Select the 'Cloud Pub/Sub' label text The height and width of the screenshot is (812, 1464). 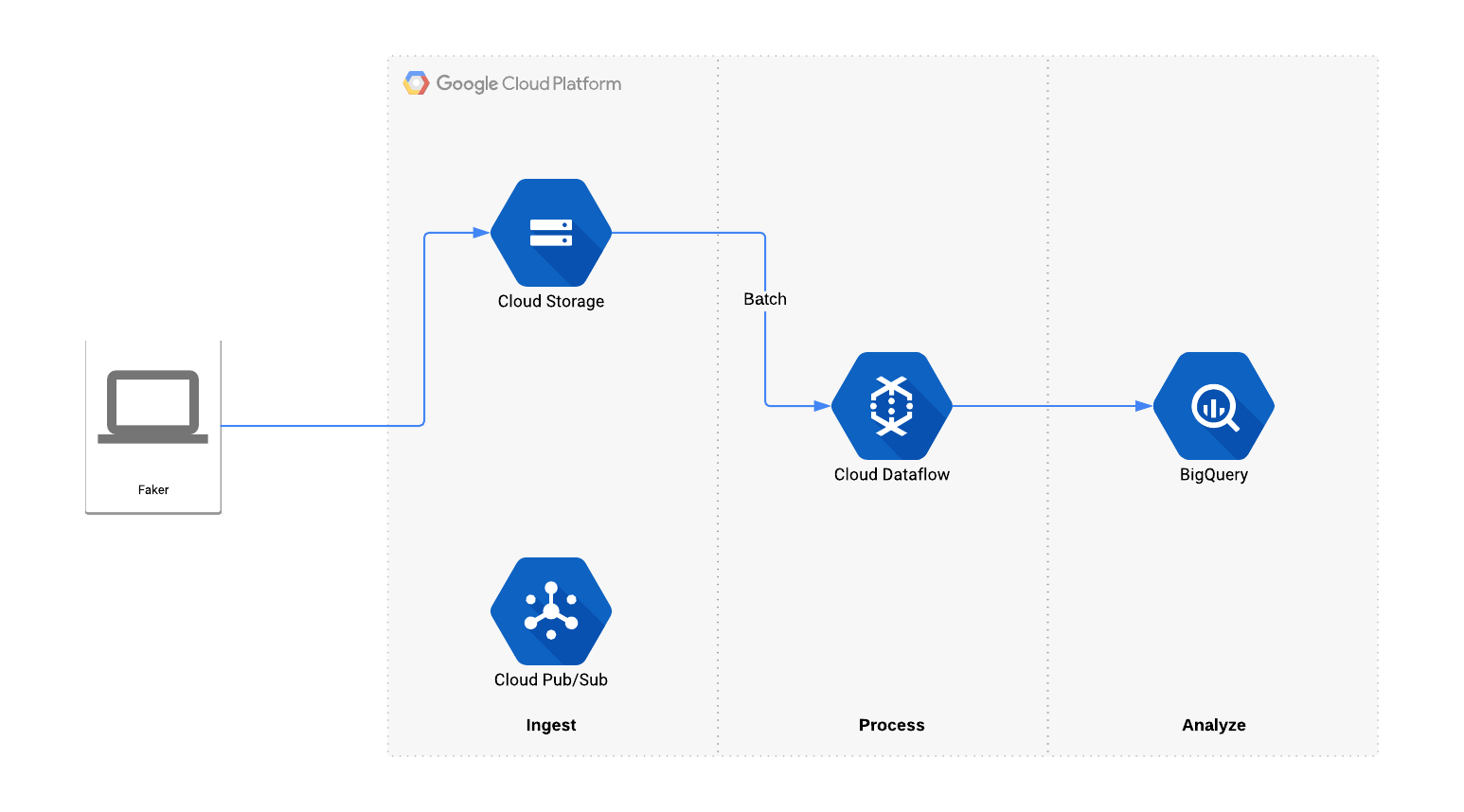[551, 680]
